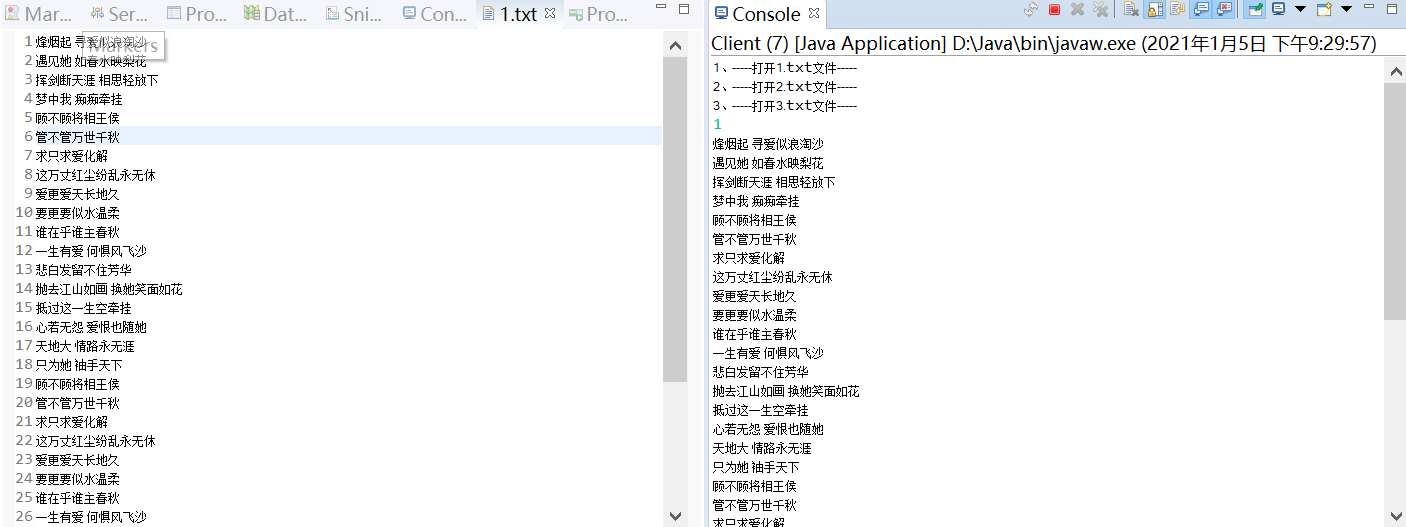Viewport: 1406px width, 527px height.
Task: Click up arrow of 1.txt editor scrollbar
Action: [x=676, y=45]
